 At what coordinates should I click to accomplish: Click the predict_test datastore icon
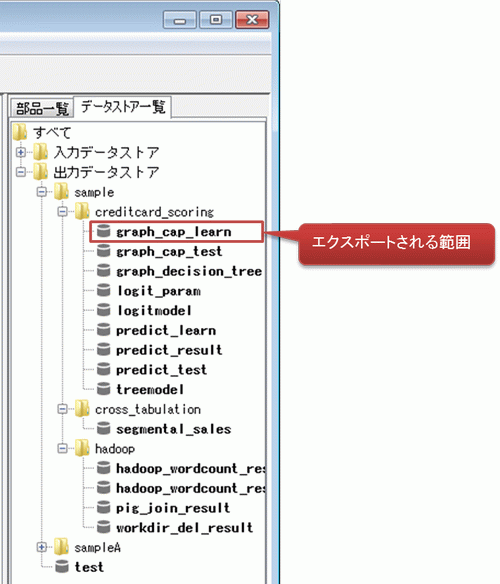pyautogui.click(x=104, y=369)
